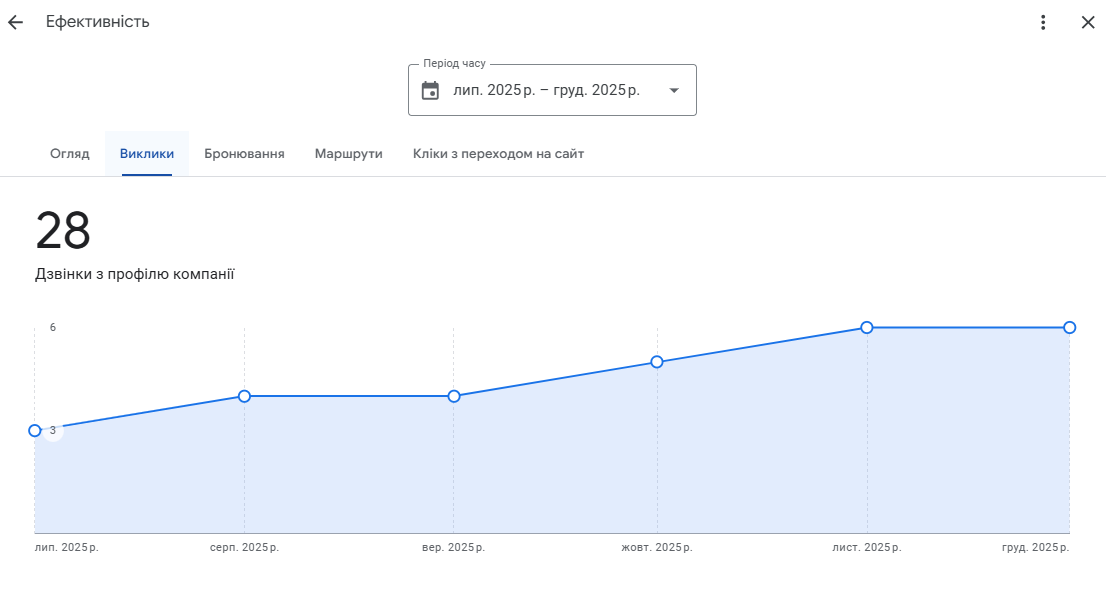Screen dimensions: 1106x598
Task: Close the Ефективність panel with X
Action: [x=1088, y=22]
